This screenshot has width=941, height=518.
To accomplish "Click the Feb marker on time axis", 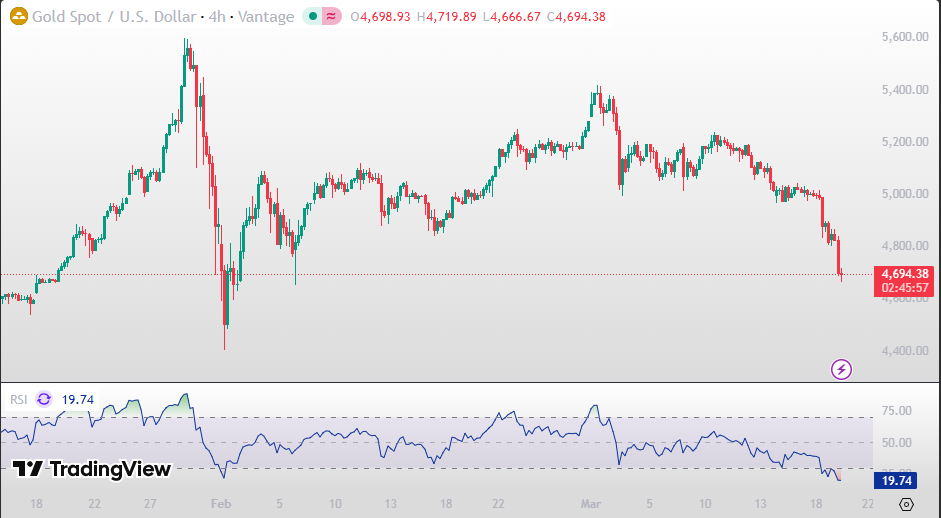I will click(x=221, y=504).
